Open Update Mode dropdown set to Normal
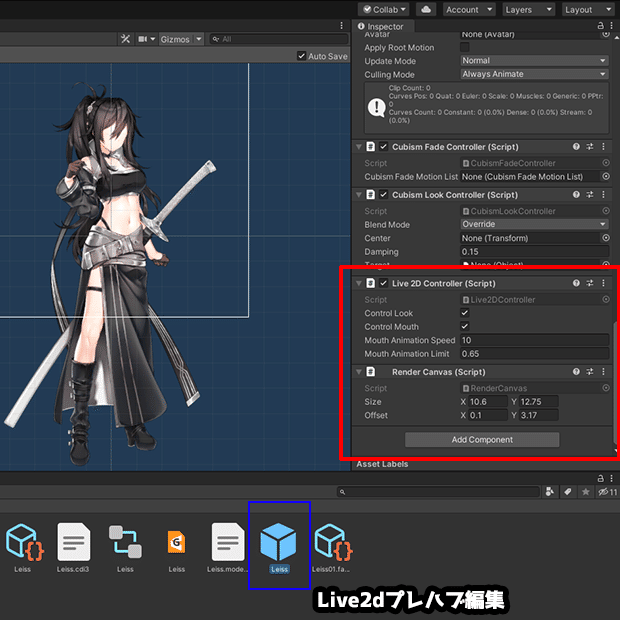620x620 pixels. (x=534, y=60)
